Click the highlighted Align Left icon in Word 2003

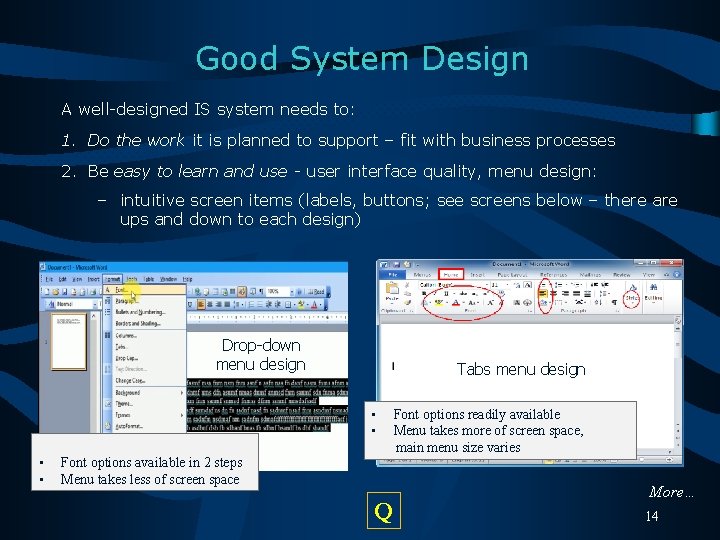[x=200, y=304]
